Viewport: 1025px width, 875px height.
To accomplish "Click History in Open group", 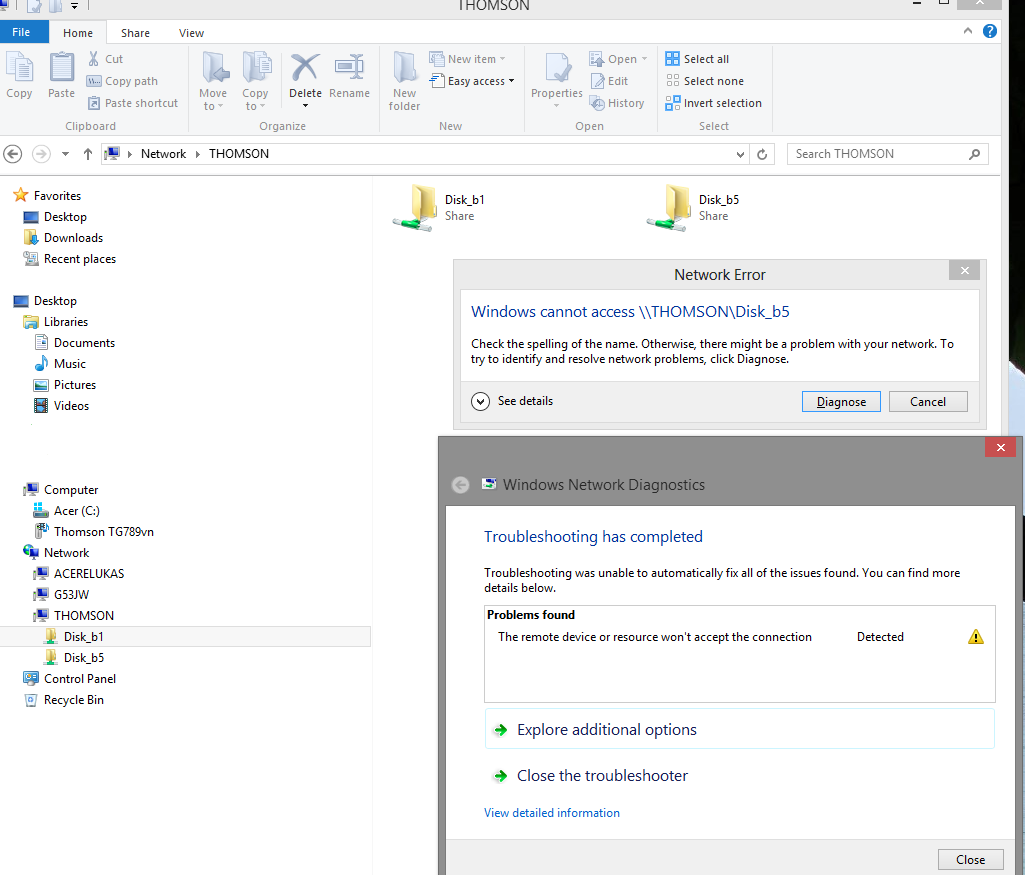I will click(x=617, y=103).
